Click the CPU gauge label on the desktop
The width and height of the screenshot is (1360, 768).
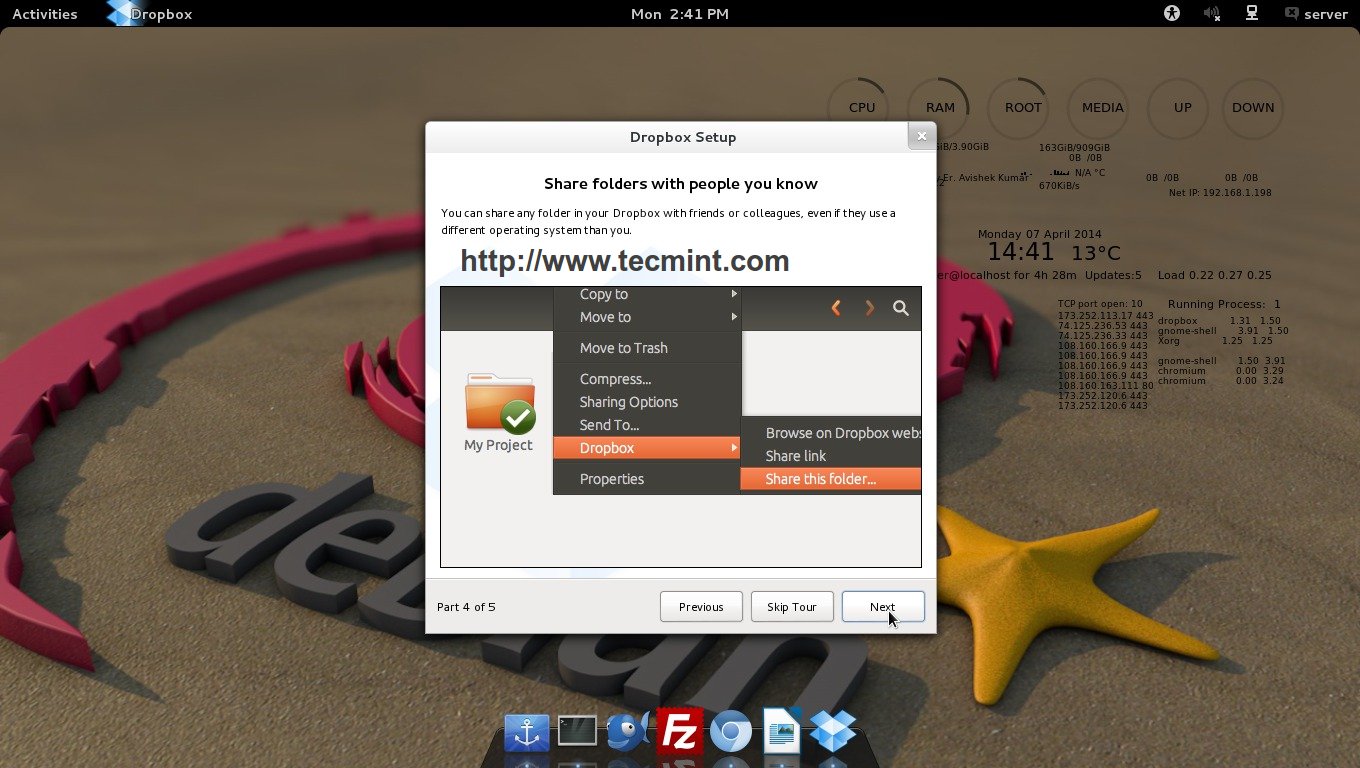point(862,108)
